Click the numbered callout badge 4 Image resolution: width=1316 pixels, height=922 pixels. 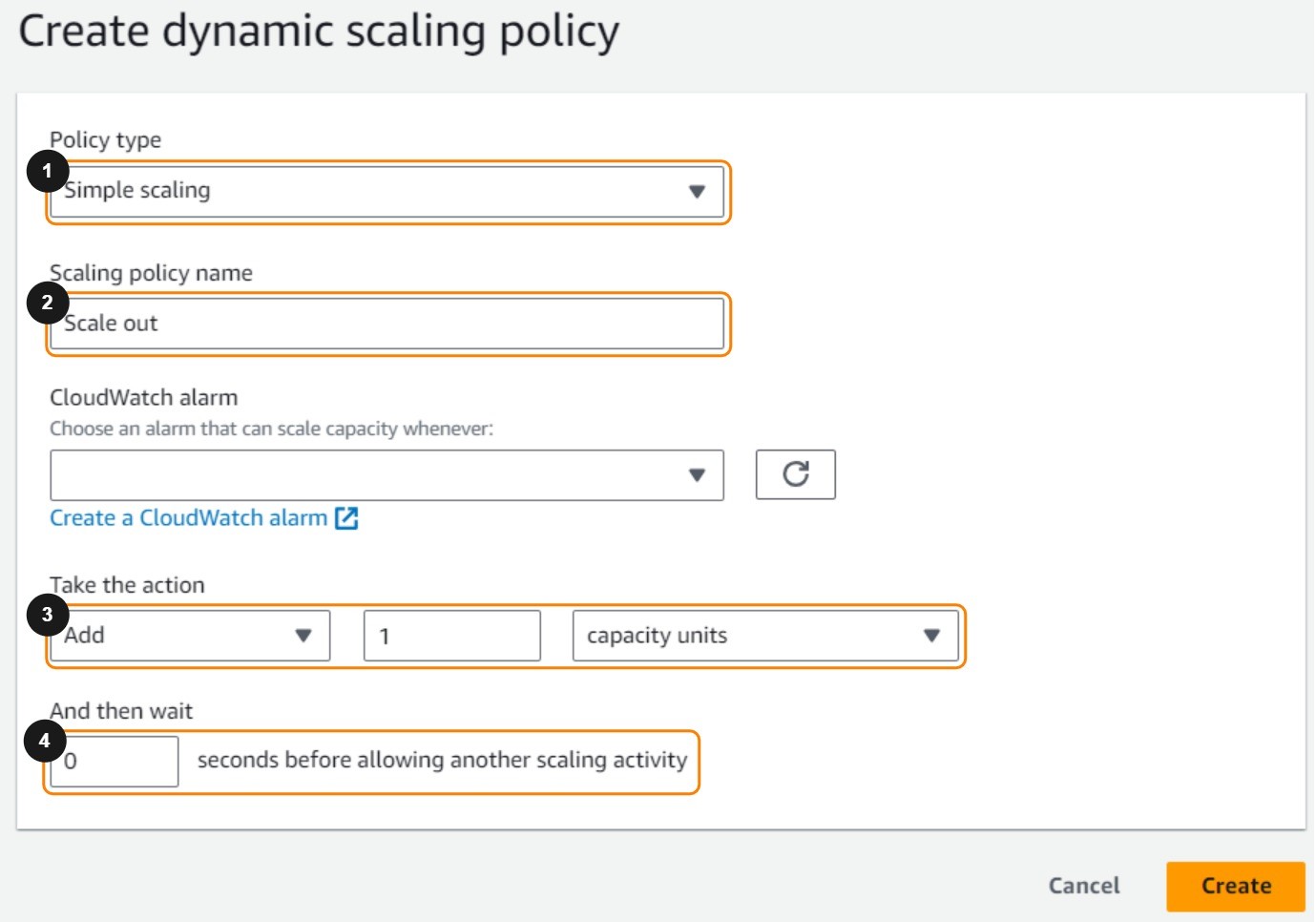[x=44, y=741]
